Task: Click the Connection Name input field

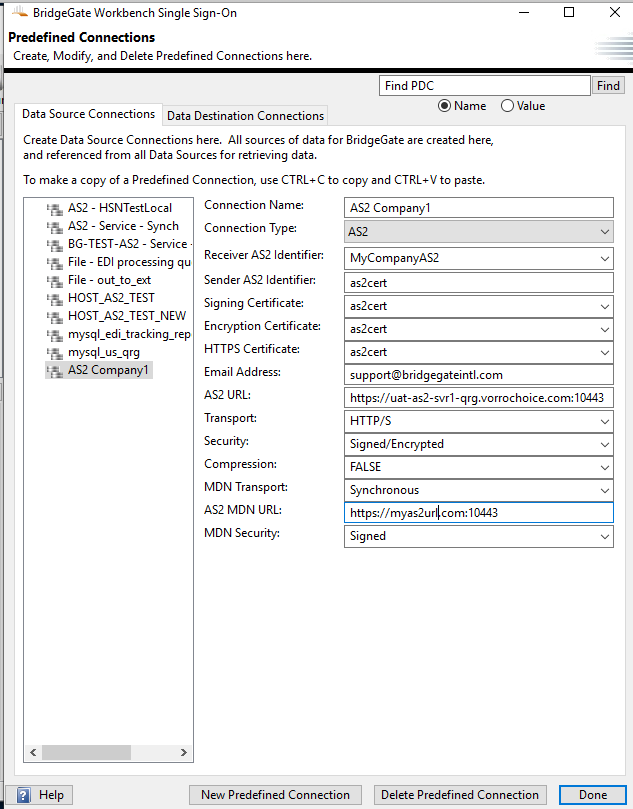Action: tap(479, 208)
